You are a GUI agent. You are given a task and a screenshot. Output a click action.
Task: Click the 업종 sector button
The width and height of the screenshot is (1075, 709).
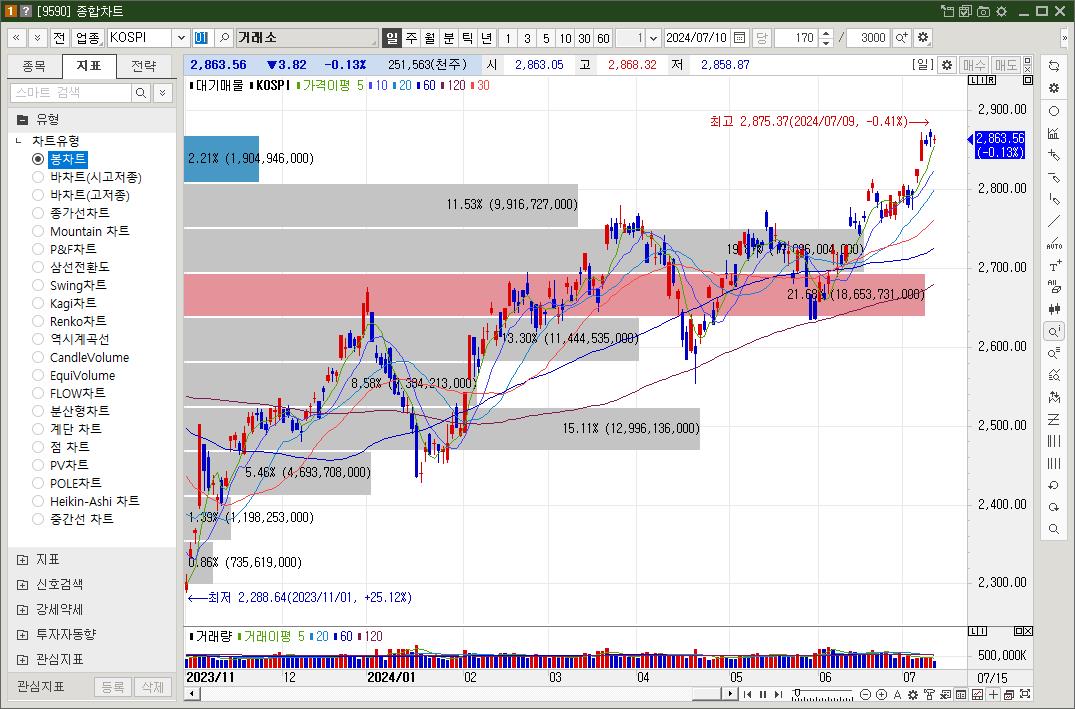pos(87,38)
